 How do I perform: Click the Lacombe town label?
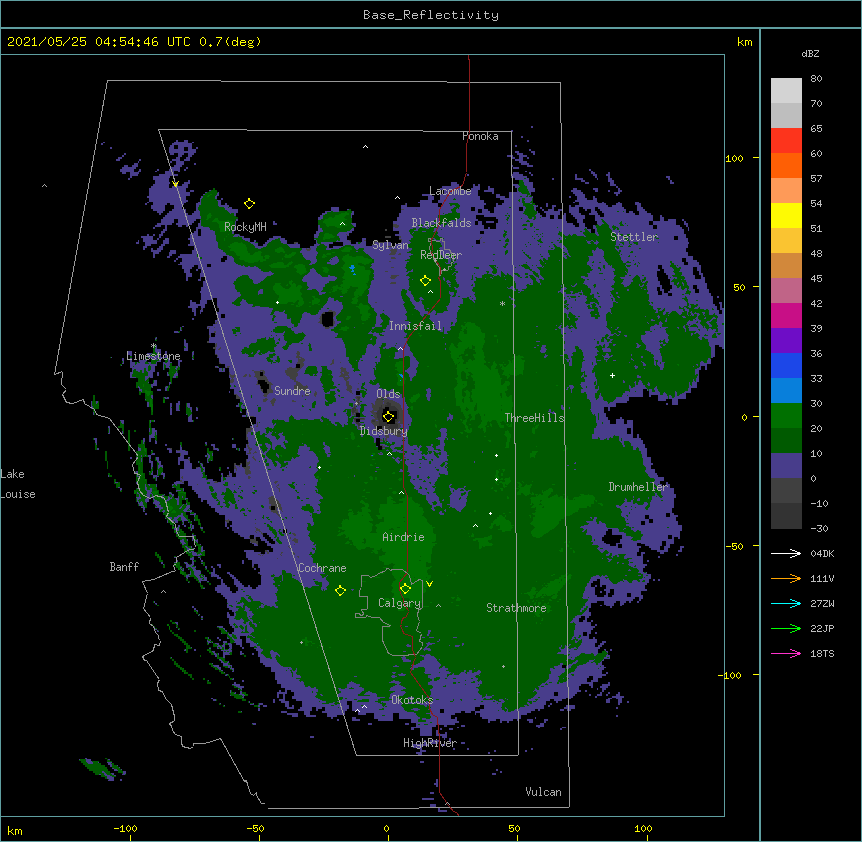[x=450, y=191]
